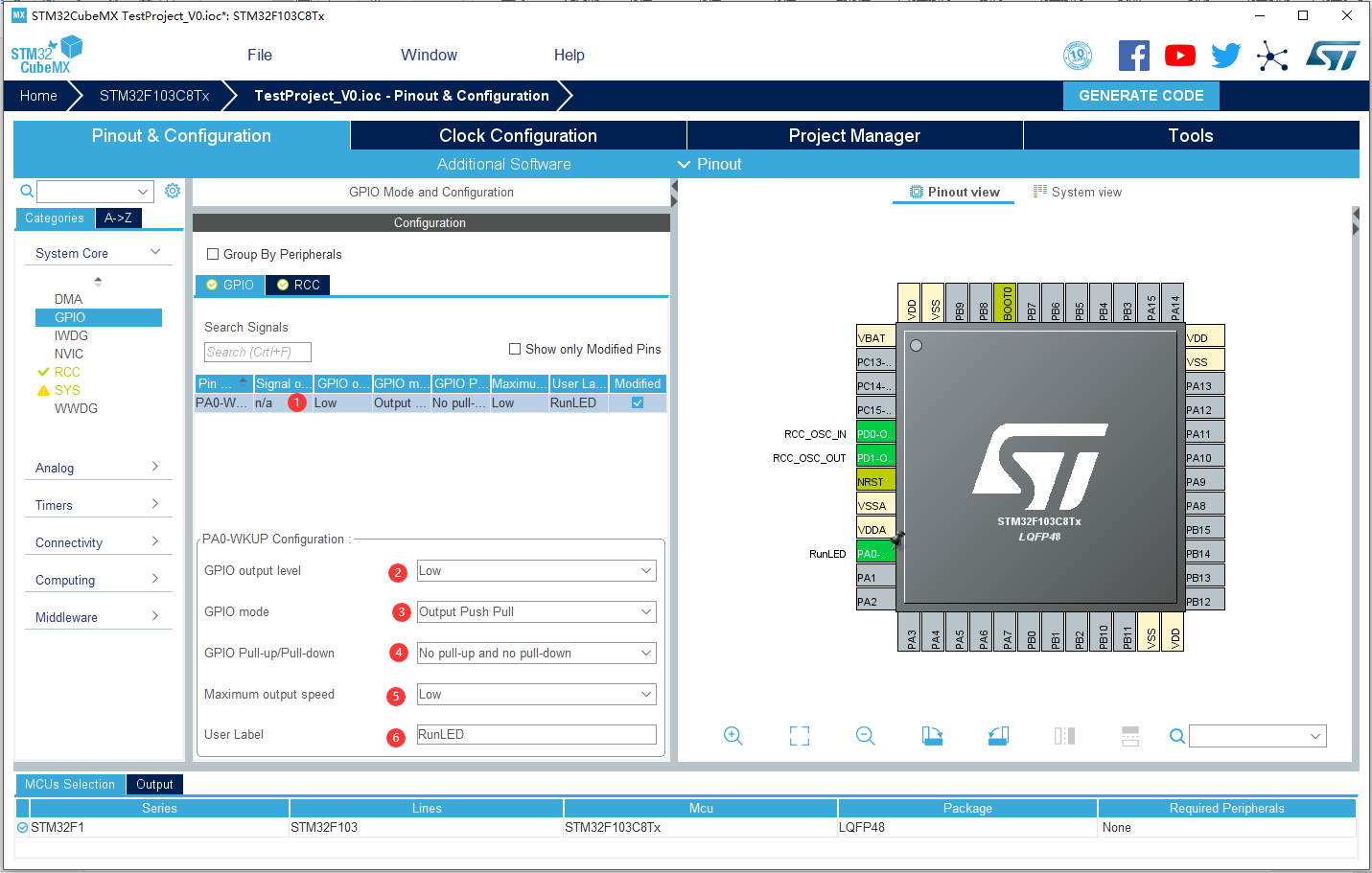Select the RCC configuration tab
This screenshot has height=873, width=1372.
click(298, 285)
